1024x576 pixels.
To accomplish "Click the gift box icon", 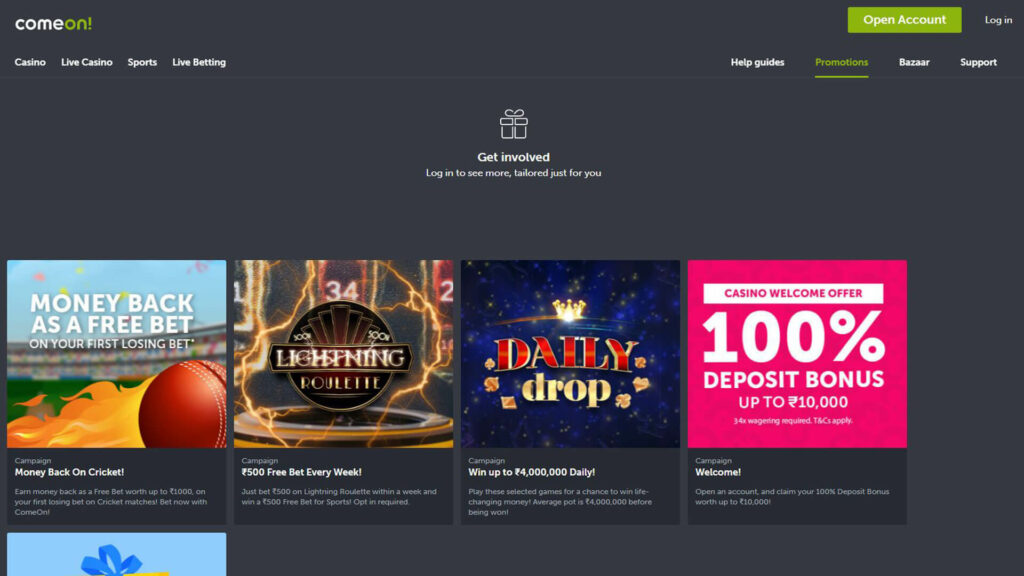I will coord(513,124).
